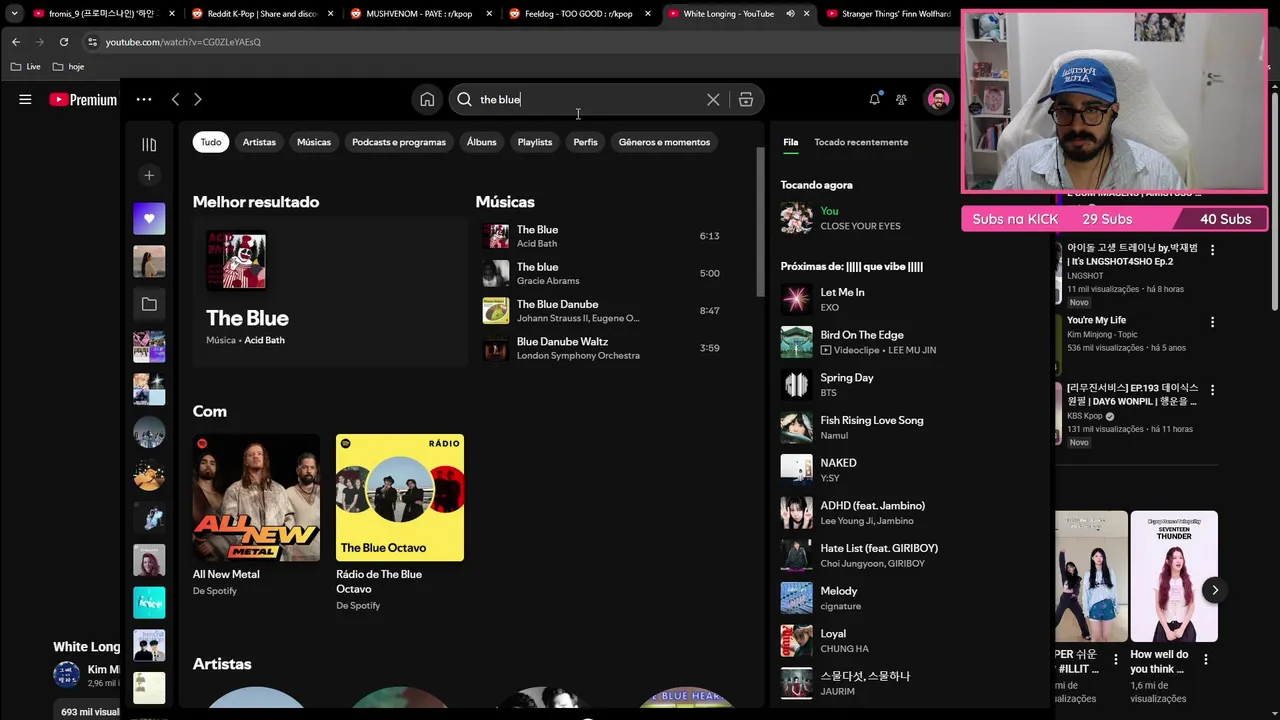Open options for You're My Life video
1280x720 pixels.
[1213, 322]
